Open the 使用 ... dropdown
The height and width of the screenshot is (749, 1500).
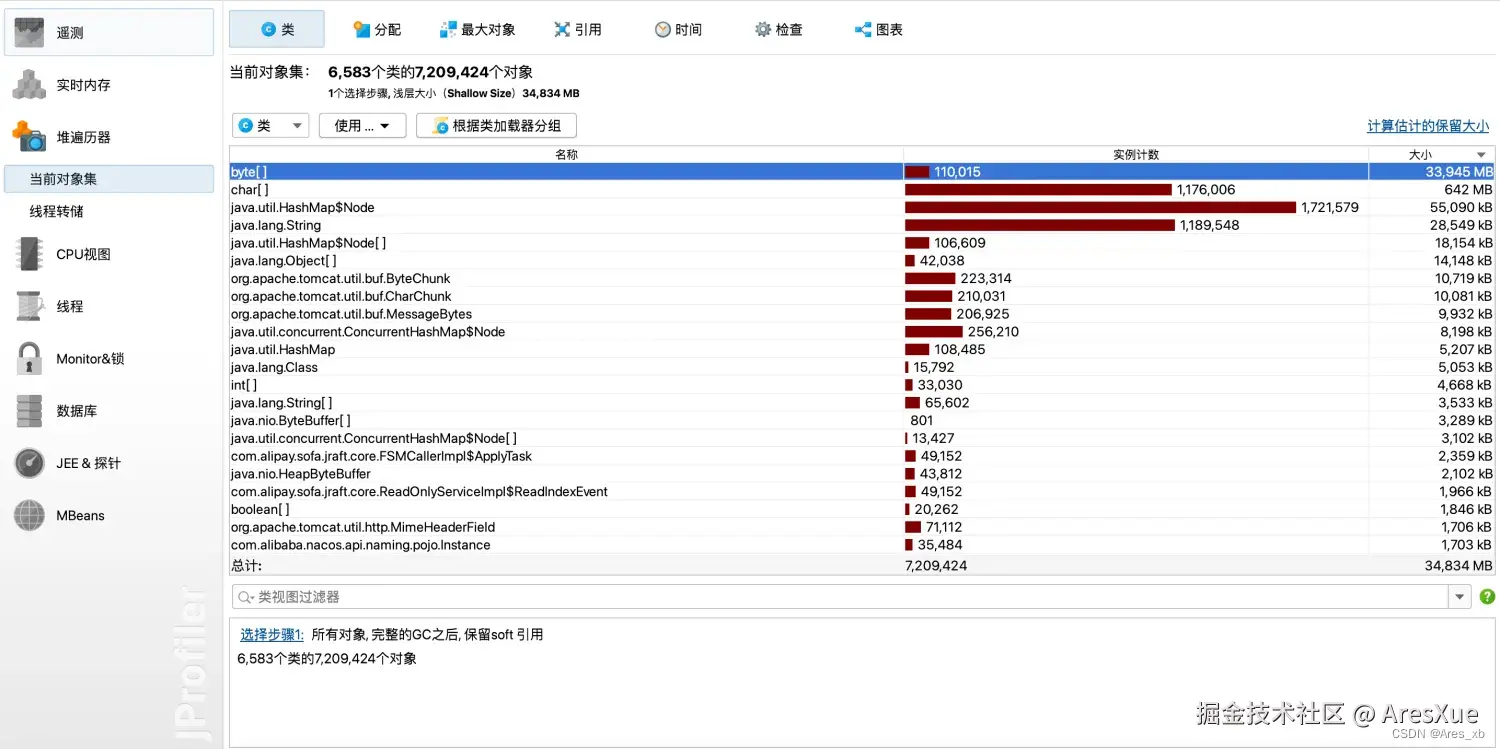click(362, 125)
